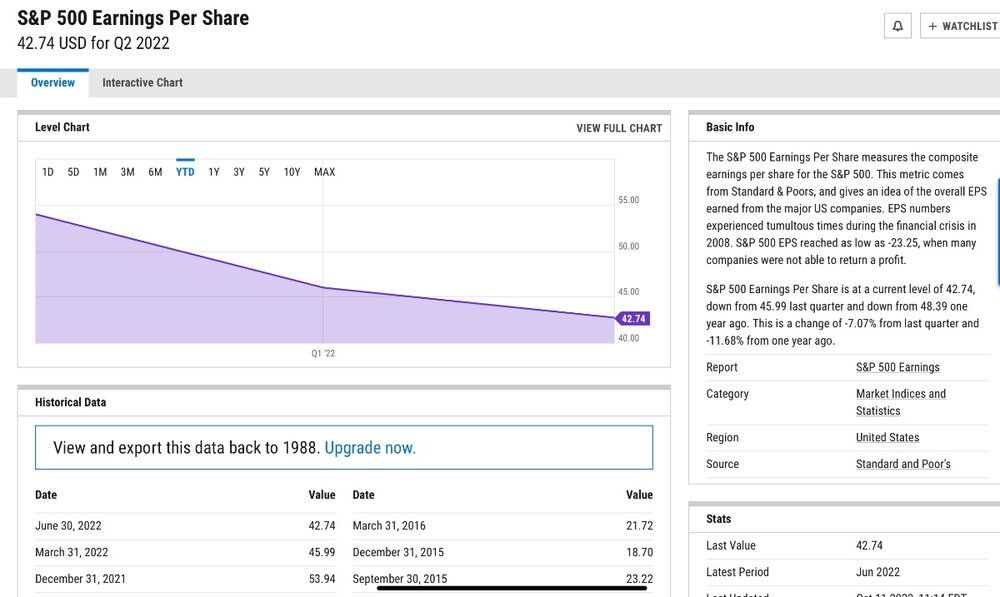Select the YTD chart range
The width and height of the screenshot is (1000, 597).
(x=185, y=172)
